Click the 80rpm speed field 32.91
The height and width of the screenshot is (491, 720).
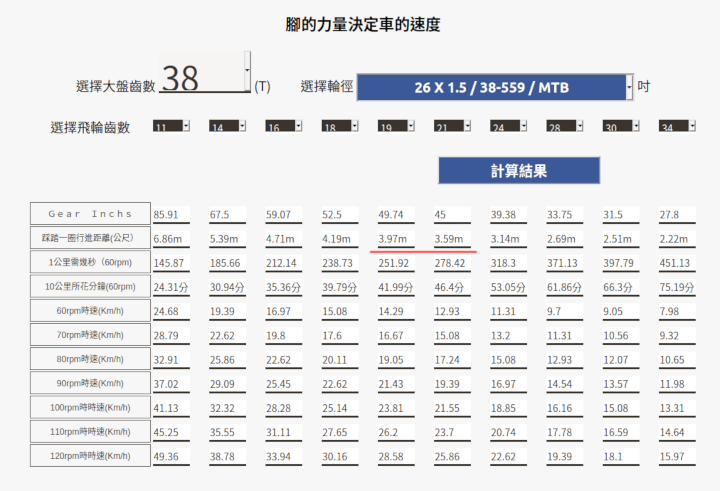pos(171,360)
